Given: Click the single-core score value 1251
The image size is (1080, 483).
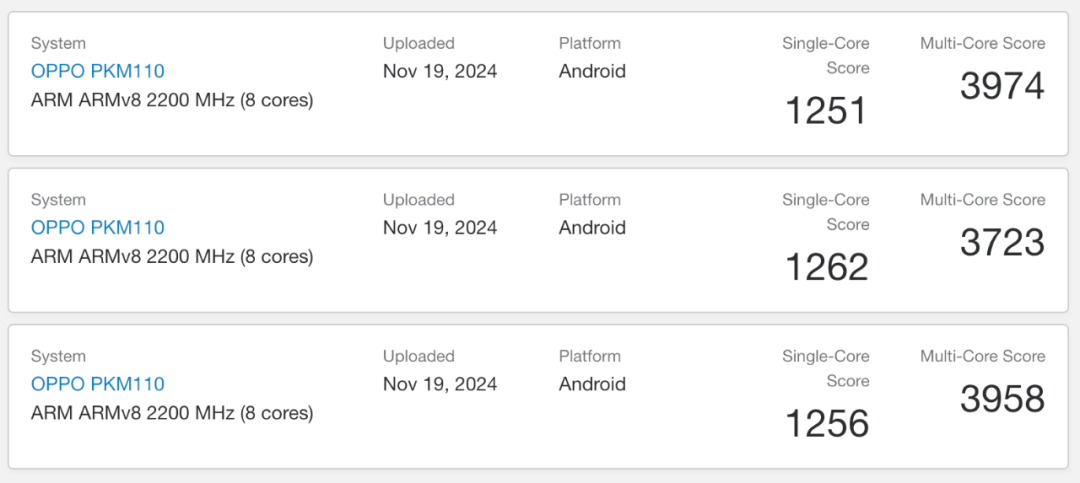Looking at the screenshot, I should tap(826, 111).
